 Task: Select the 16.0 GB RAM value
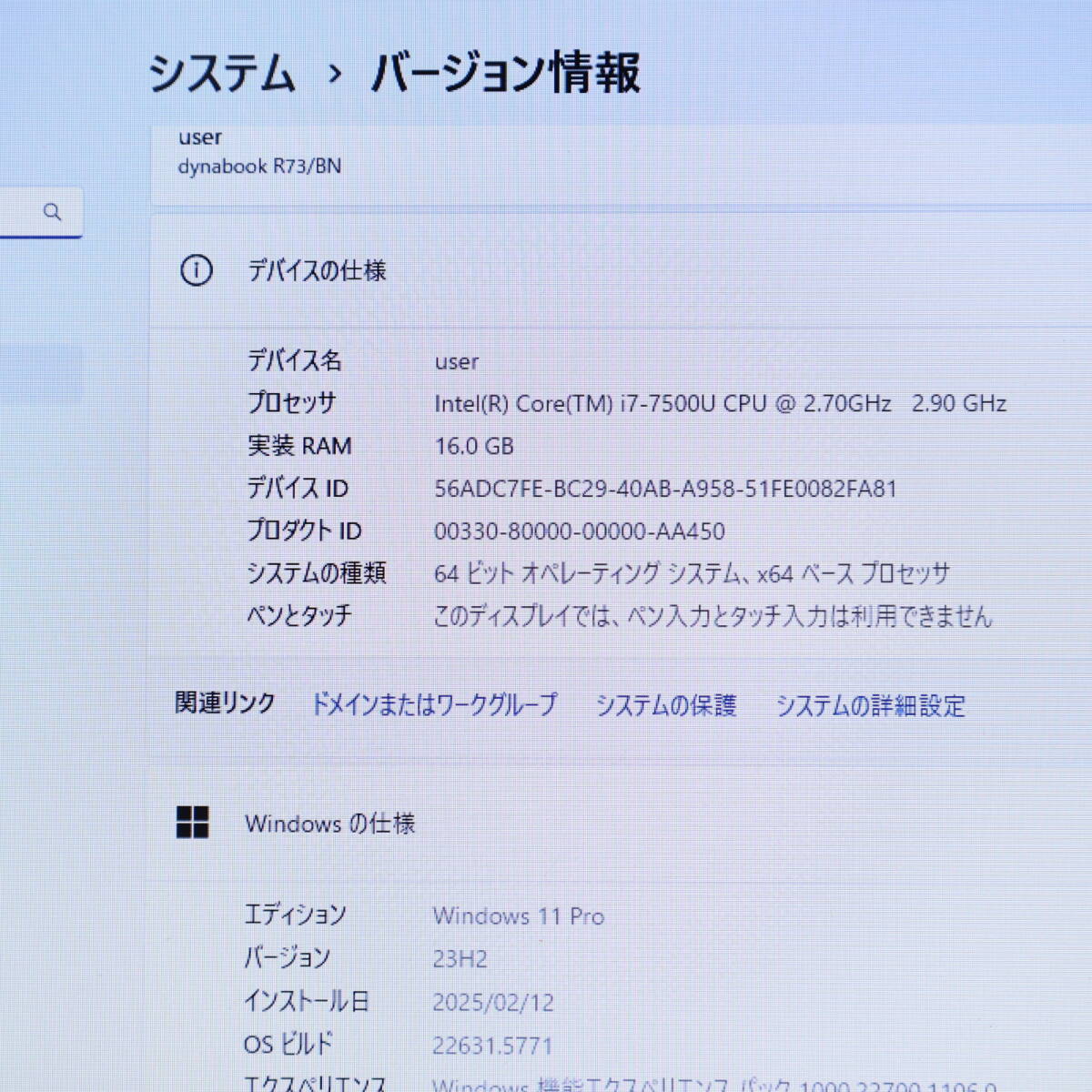[474, 446]
